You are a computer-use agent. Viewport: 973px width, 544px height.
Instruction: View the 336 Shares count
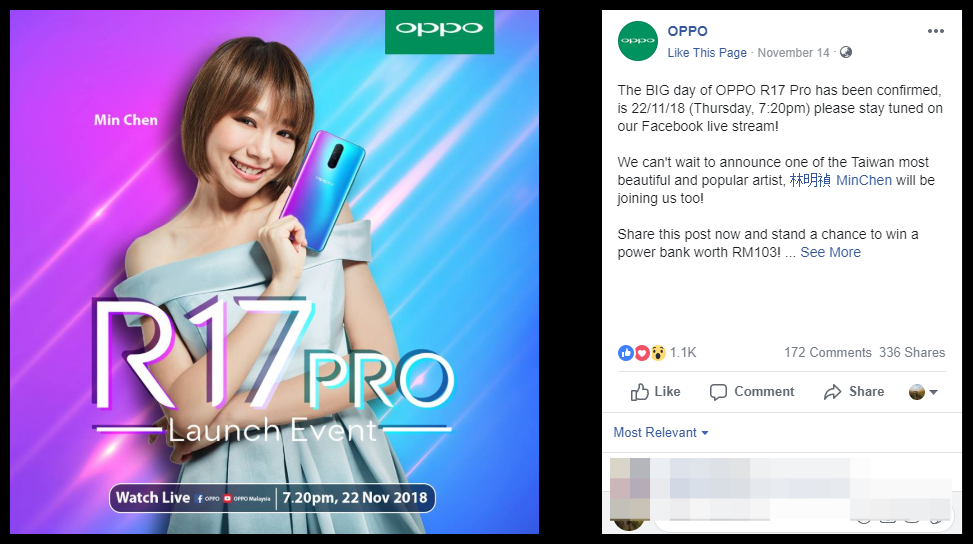pos(912,353)
